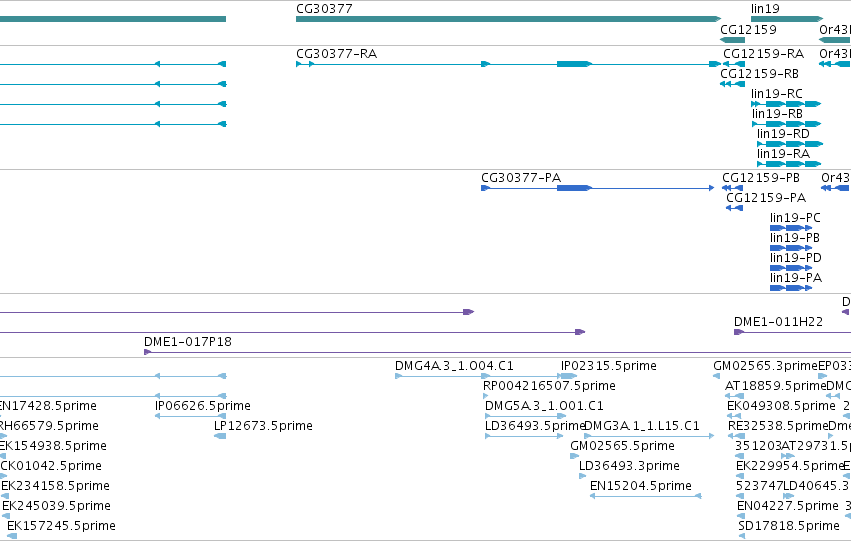Select the CG12159-PA protein feature
The height and width of the screenshot is (541, 851).
click(x=734, y=208)
